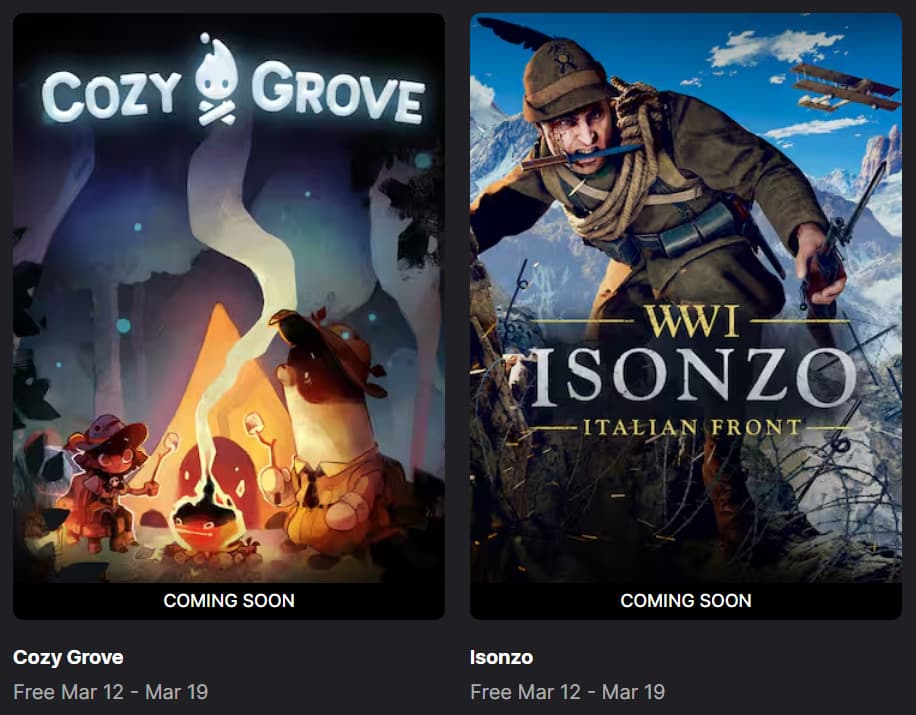Open the Cozy Grove game card artwork
This screenshot has height=715, width=916.
(228, 298)
